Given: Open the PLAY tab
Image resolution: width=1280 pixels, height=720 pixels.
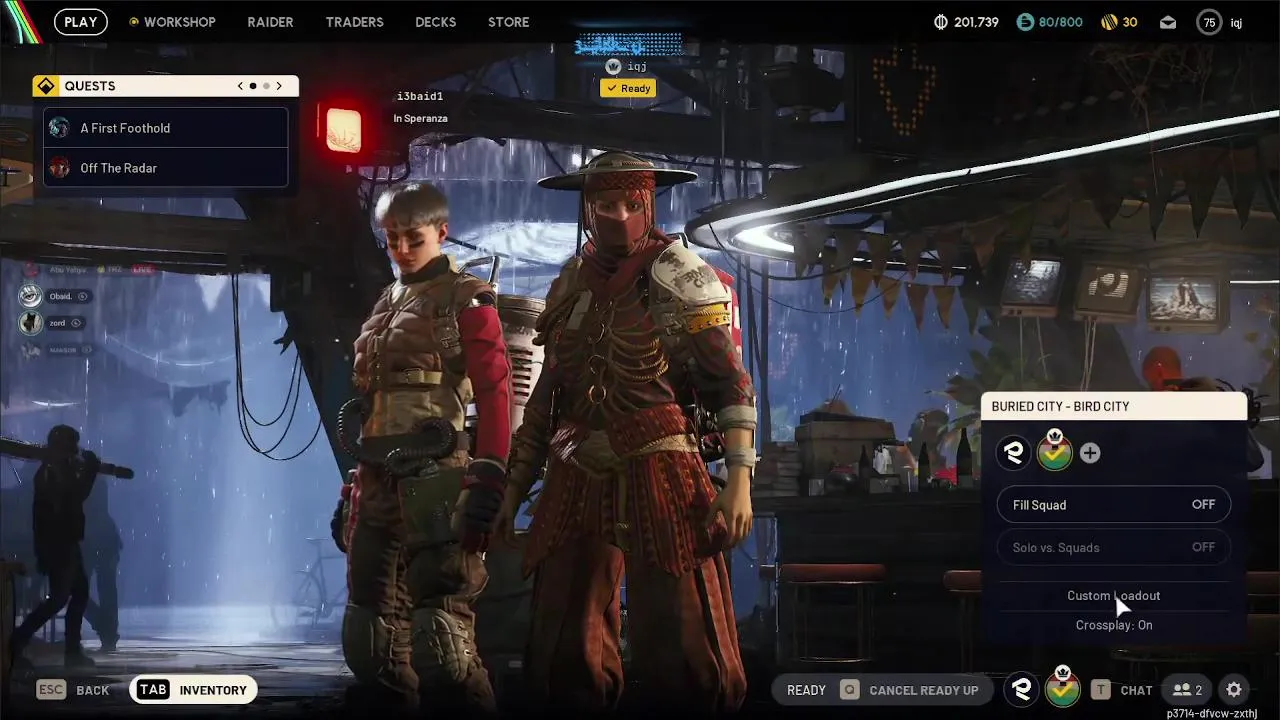Looking at the screenshot, I should click(81, 22).
